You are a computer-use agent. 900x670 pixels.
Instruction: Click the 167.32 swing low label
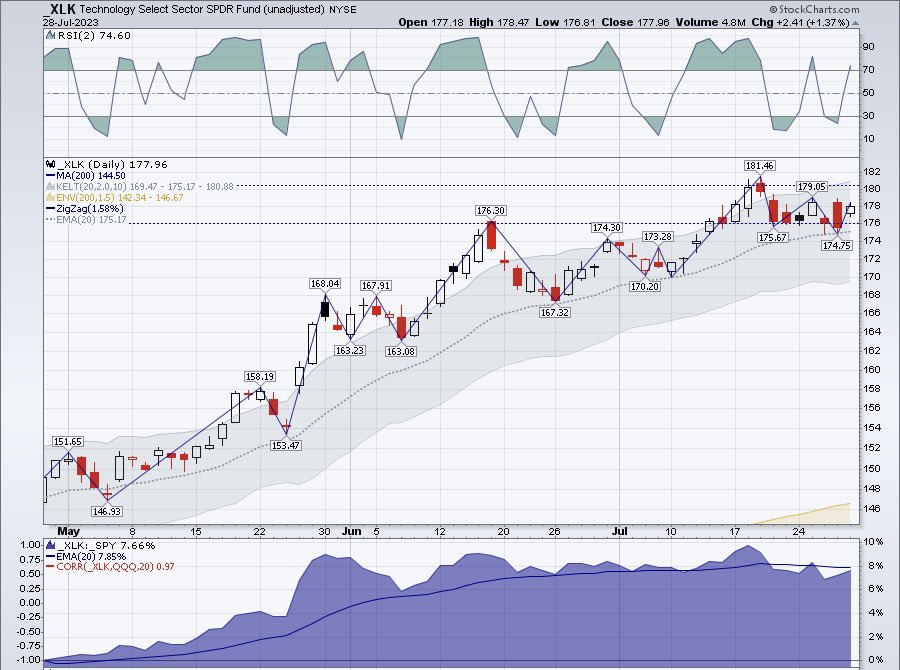click(x=555, y=312)
